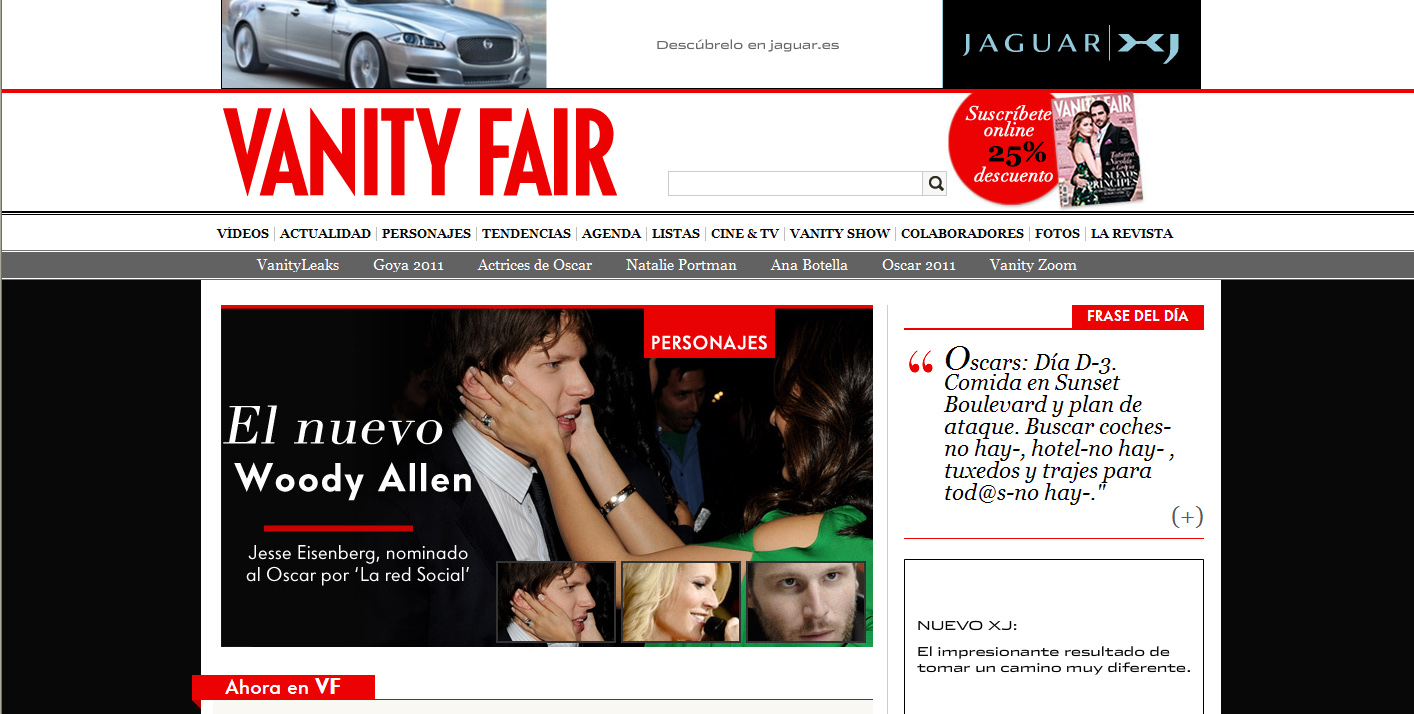Select TENDENCIAS in the navigation
Viewport: 1414px width, 714px height.
click(x=526, y=233)
